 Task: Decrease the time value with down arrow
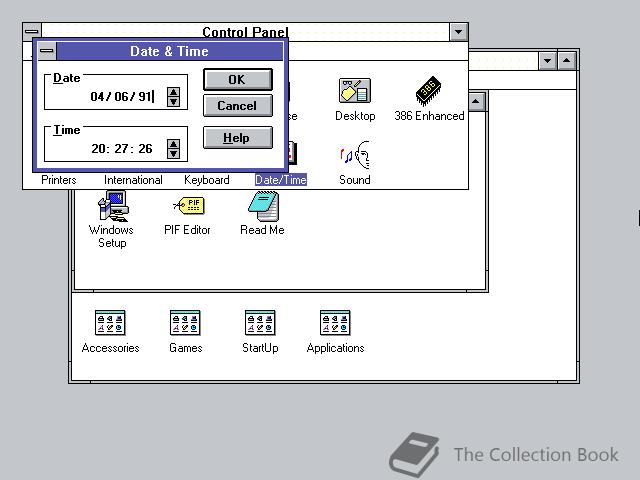click(x=173, y=154)
